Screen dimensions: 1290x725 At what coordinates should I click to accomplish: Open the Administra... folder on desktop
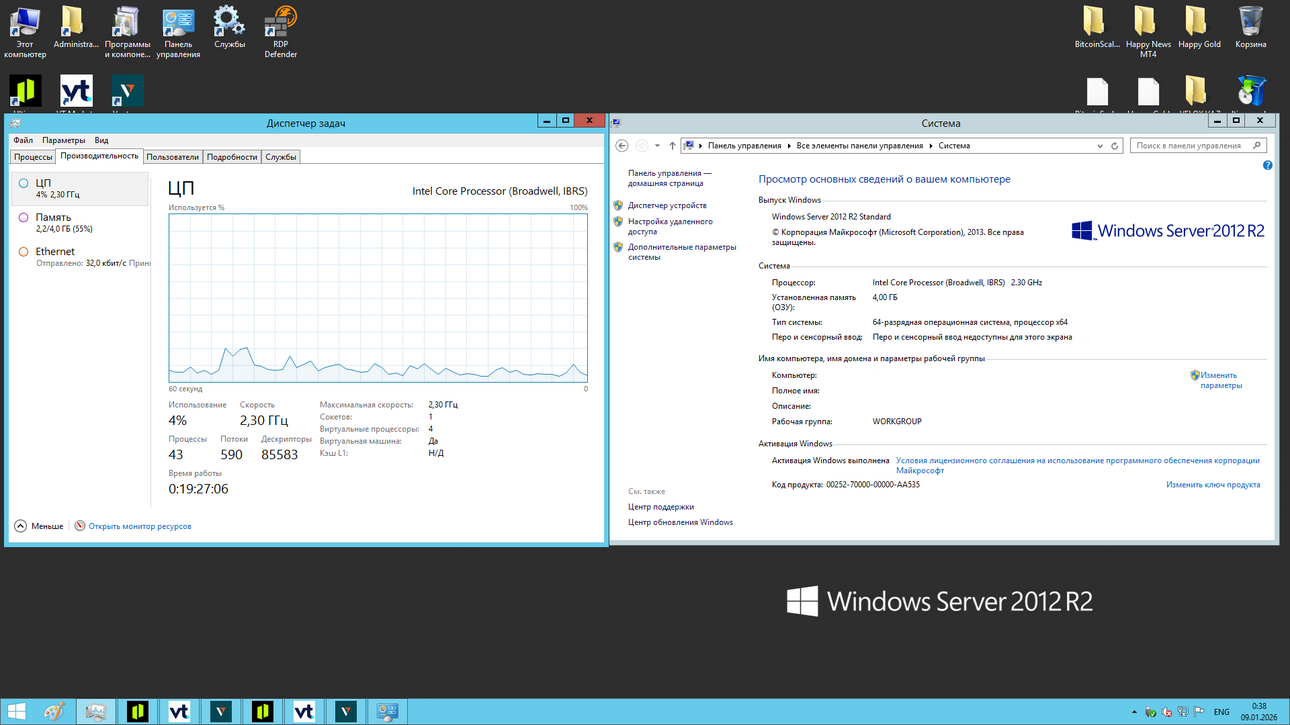[x=76, y=28]
